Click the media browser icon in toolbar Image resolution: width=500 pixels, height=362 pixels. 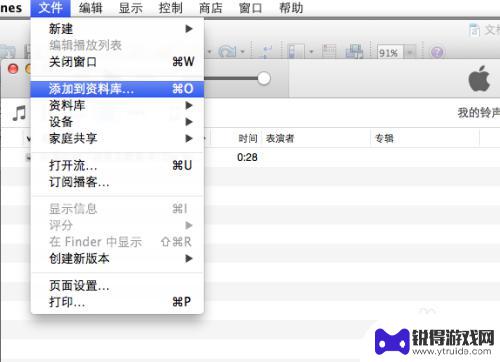pyautogui.click(x=354, y=51)
